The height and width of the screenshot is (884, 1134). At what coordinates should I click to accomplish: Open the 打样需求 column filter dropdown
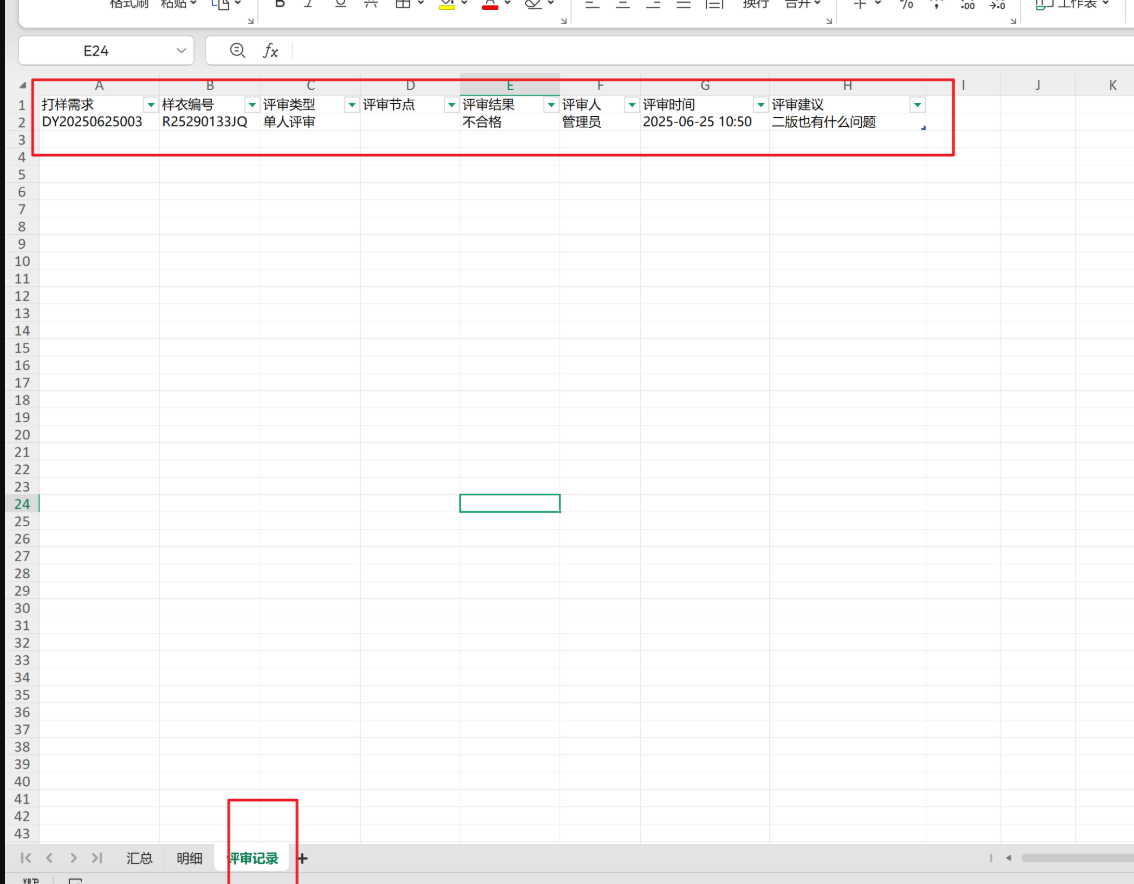coord(150,105)
